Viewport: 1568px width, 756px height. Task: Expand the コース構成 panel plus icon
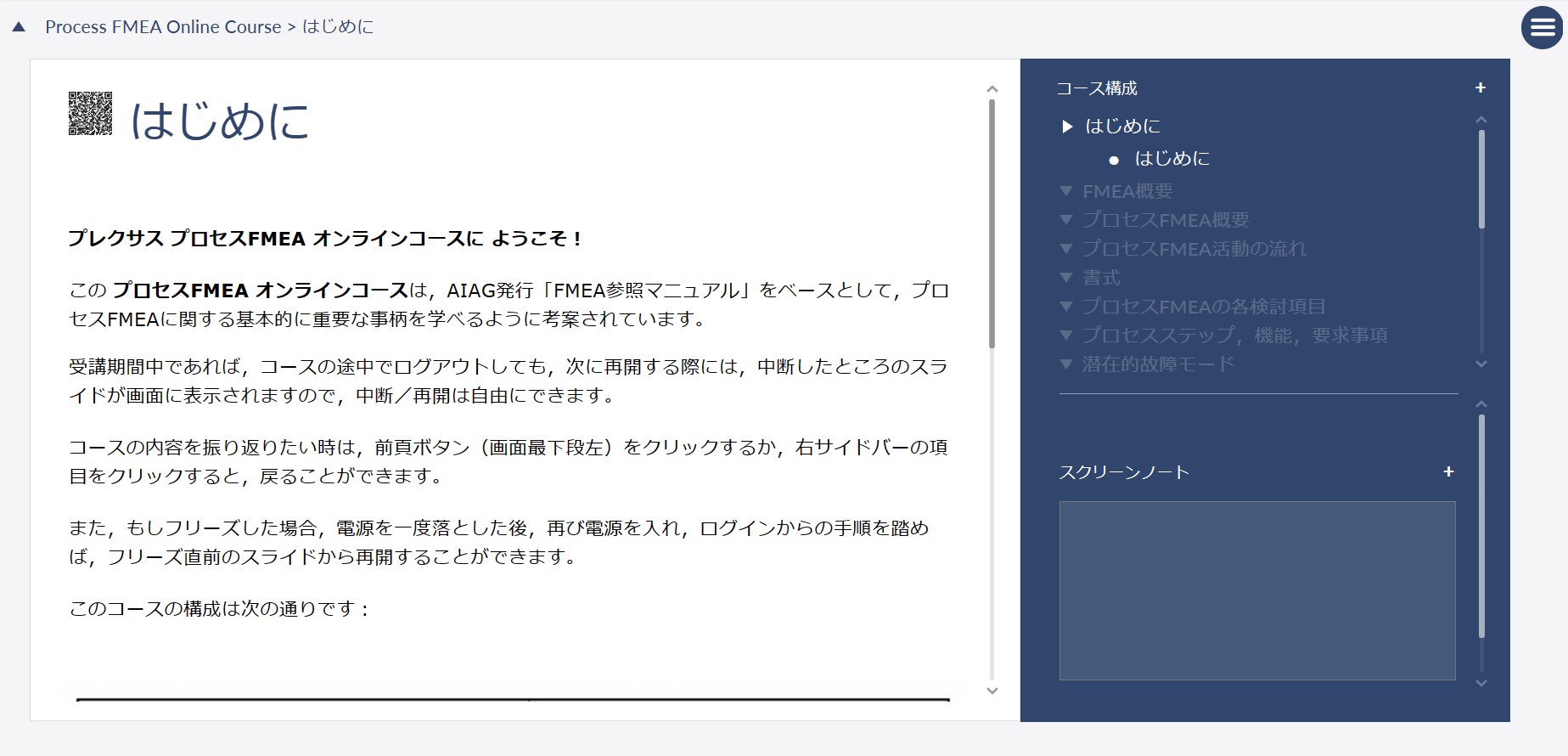tap(1481, 87)
